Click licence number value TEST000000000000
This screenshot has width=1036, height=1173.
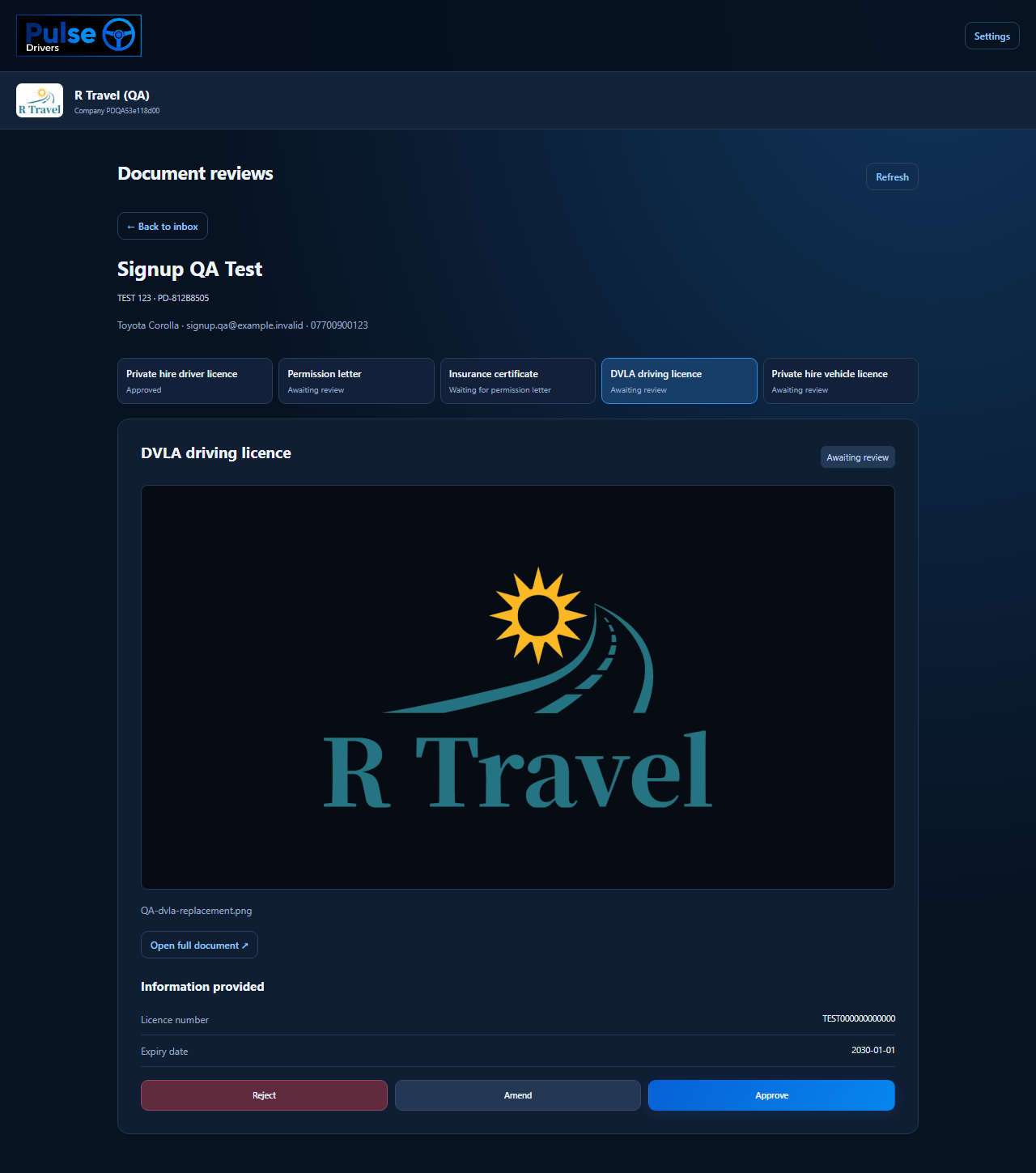[x=859, y=1018]
